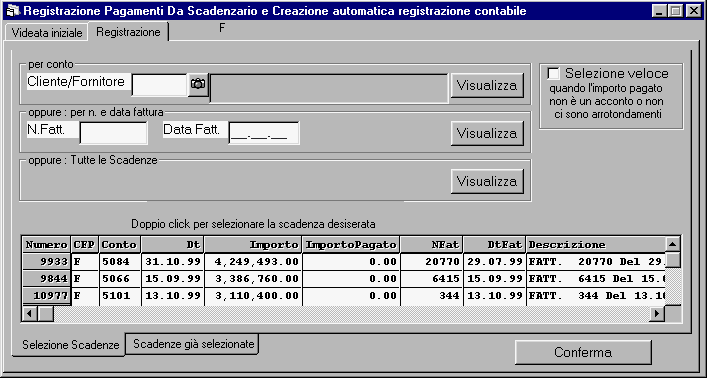Click the Conto cell 5101
This screenshot has height=378, width=707.
(119, 296)
